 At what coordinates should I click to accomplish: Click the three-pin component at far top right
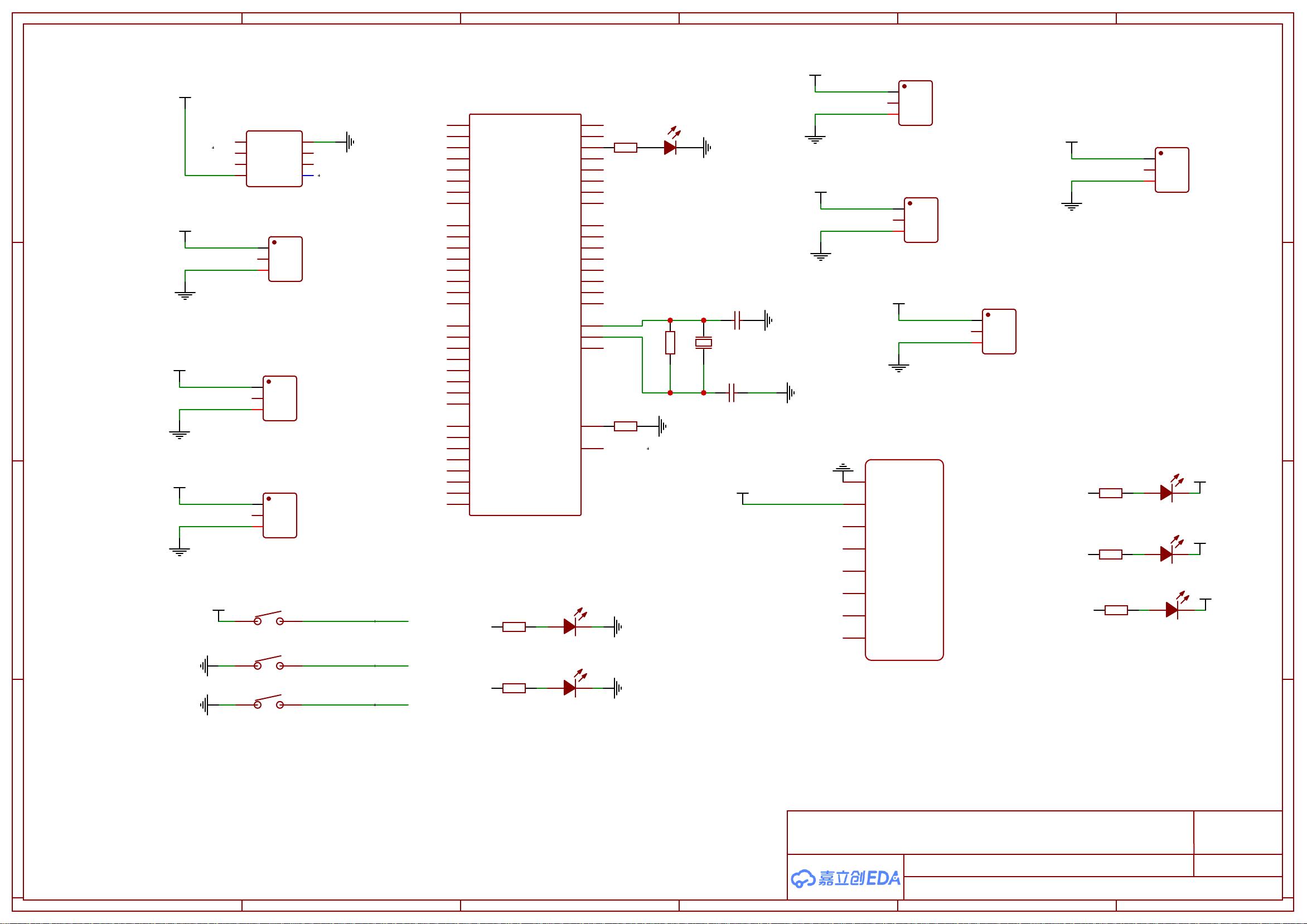click(x=1172, y=170)
